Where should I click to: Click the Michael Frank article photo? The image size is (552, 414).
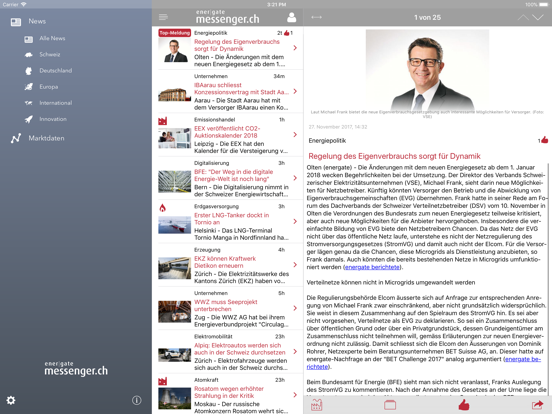[x=427, y=69]
